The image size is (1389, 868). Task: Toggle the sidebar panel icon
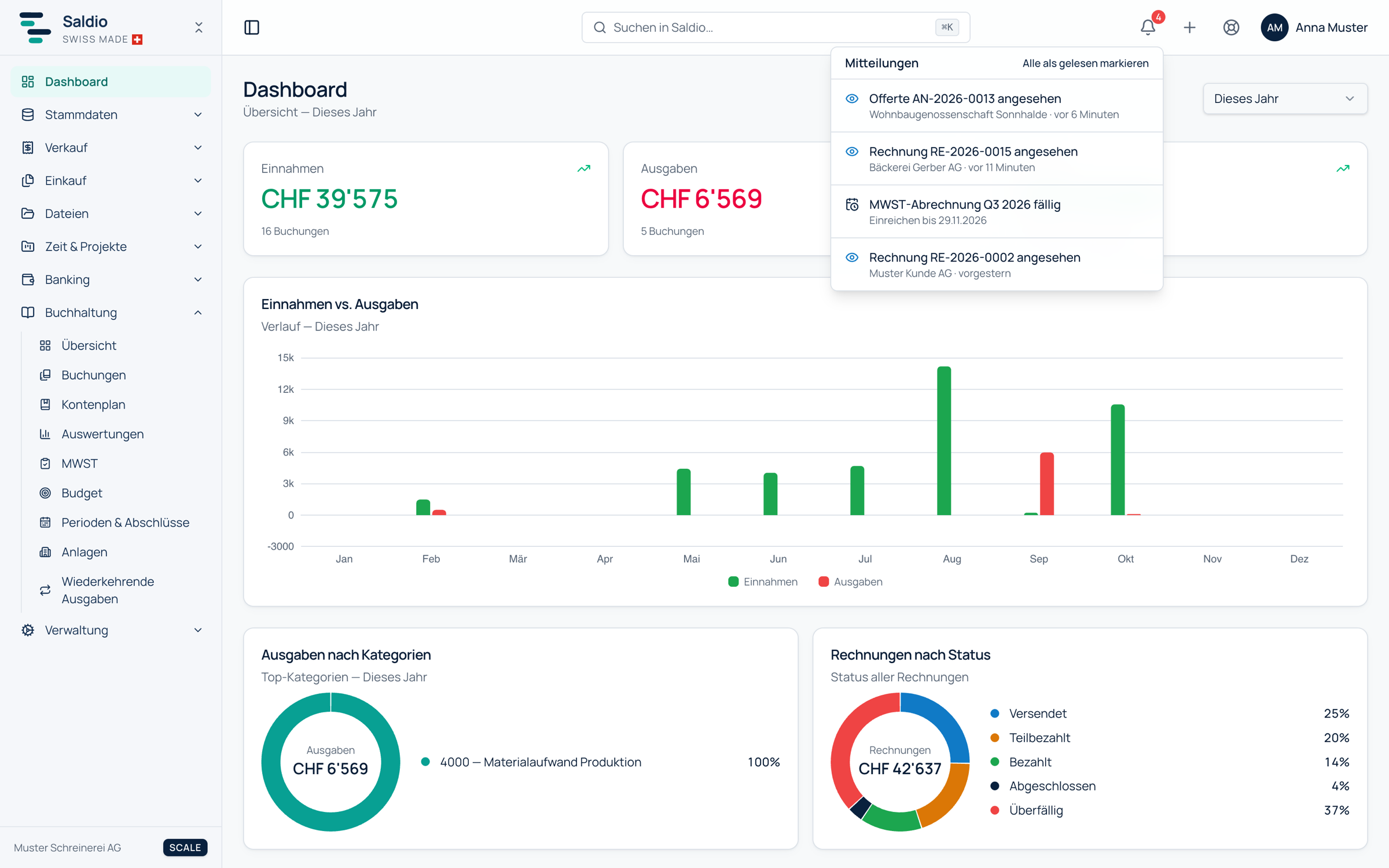[x=252, y=27]
